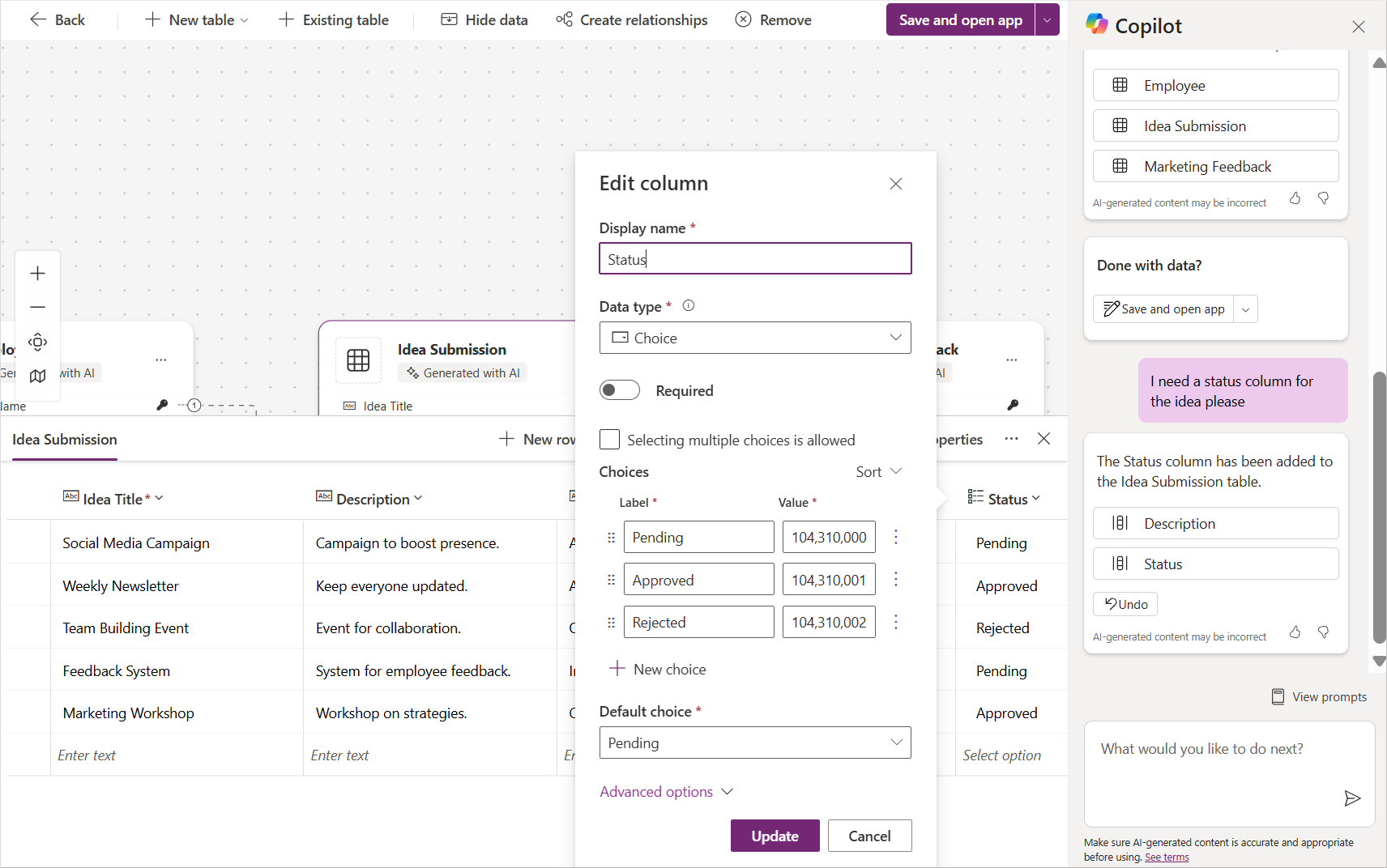The image size is (1387, 868).
Task: Click New row in data panel
Action: pos(538,439)
